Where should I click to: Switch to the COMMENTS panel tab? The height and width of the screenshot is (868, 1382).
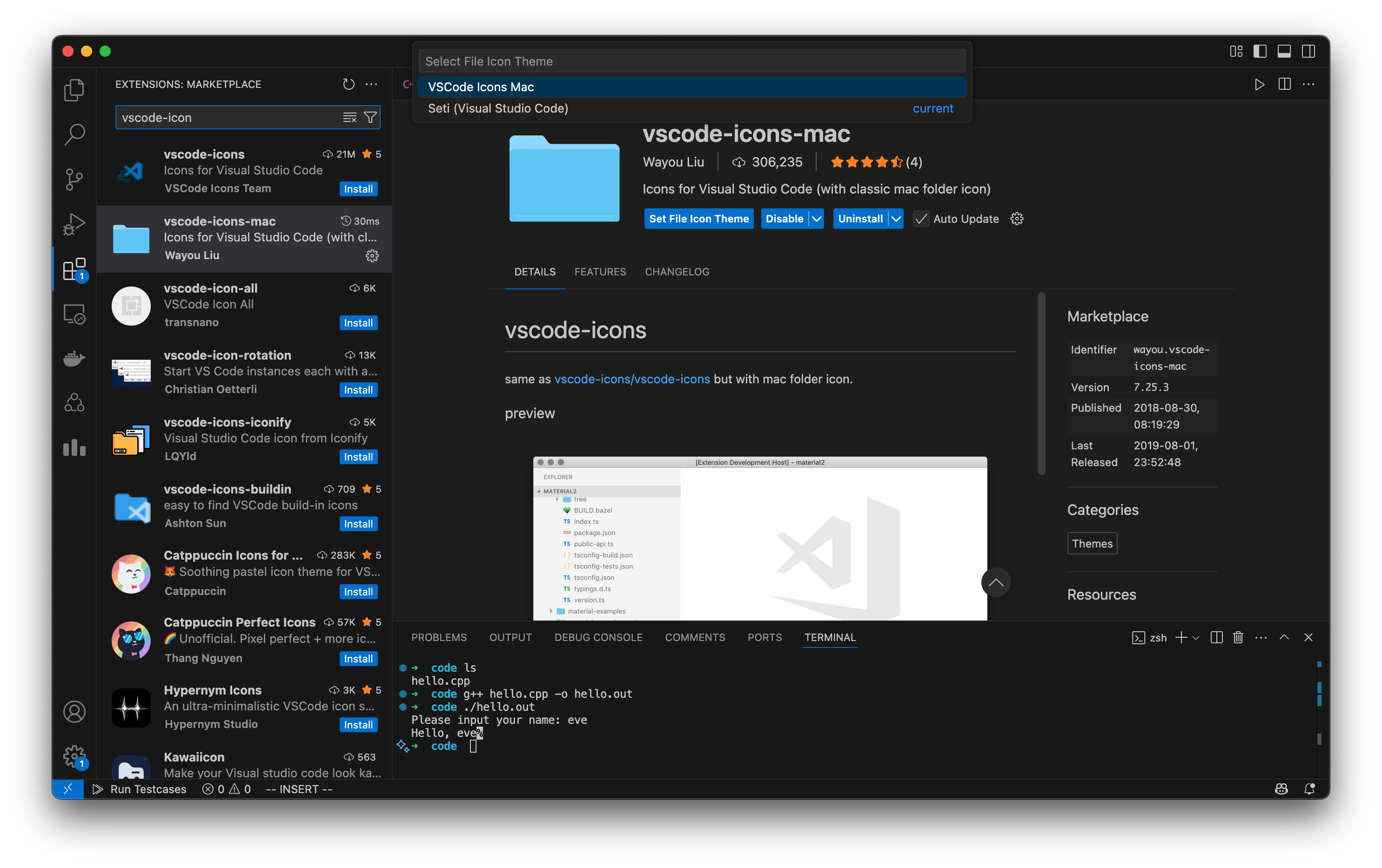[x=695, y=637]
